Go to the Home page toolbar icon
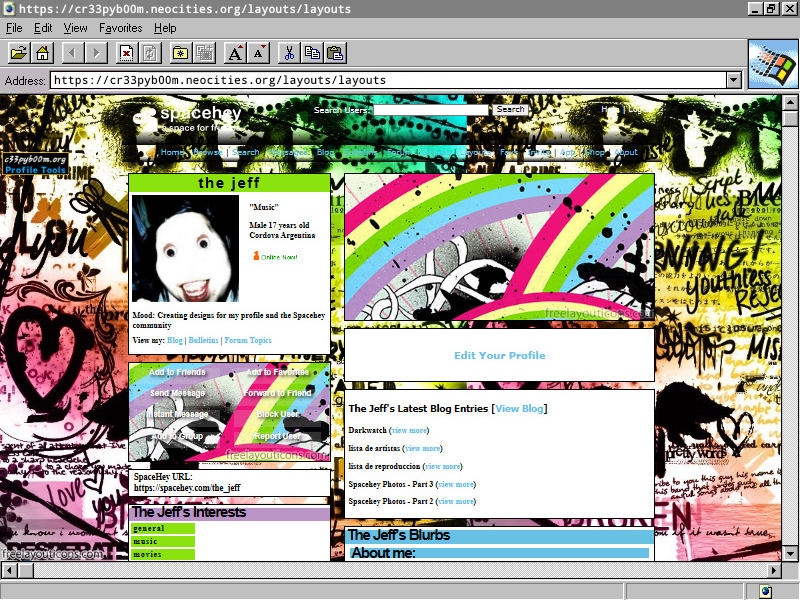Image resolution: width=800 pixels, height=600 pixels. [x=42, y=53]
